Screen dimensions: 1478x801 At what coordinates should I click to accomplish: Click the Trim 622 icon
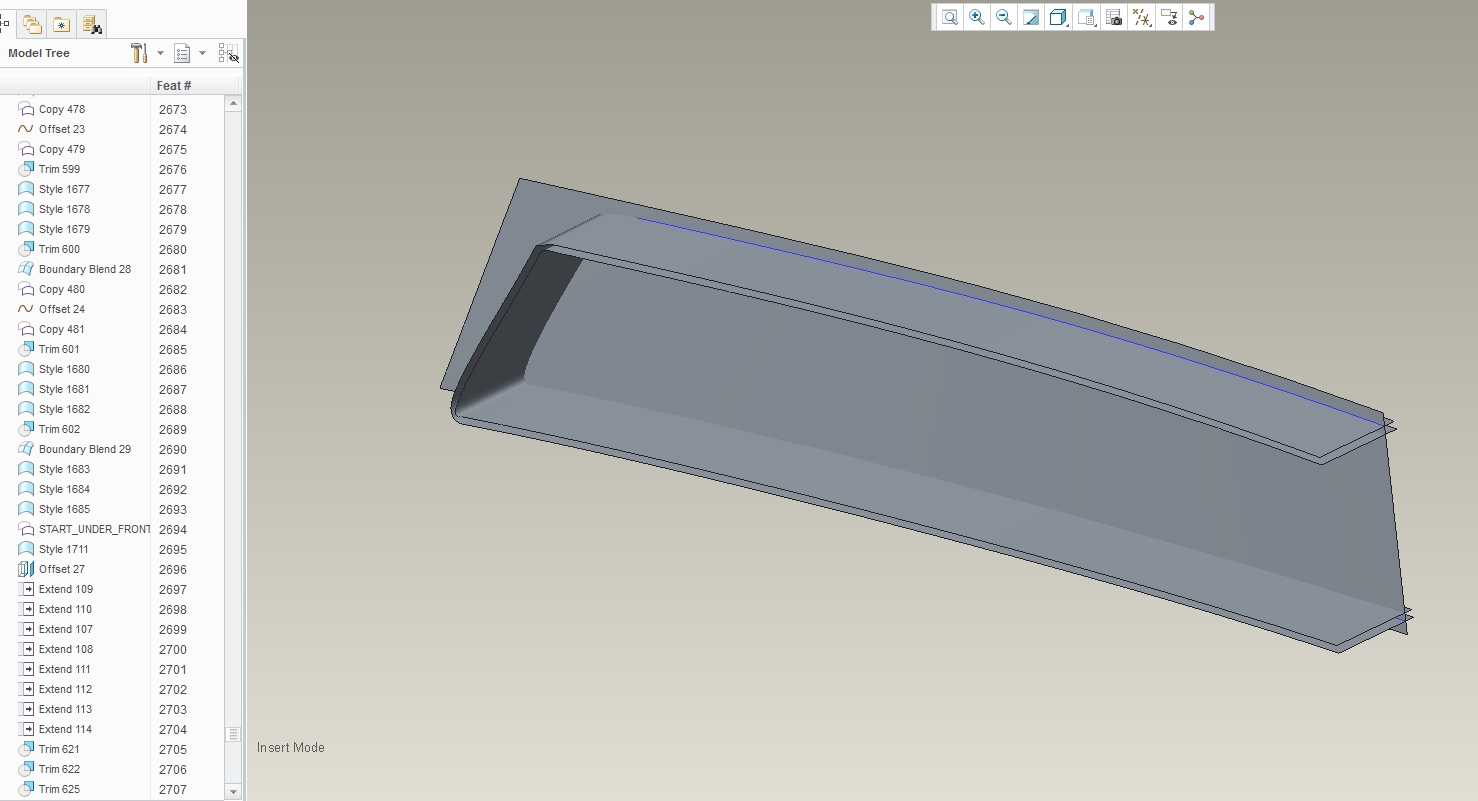pyautogui.click(x=26, y=769)
